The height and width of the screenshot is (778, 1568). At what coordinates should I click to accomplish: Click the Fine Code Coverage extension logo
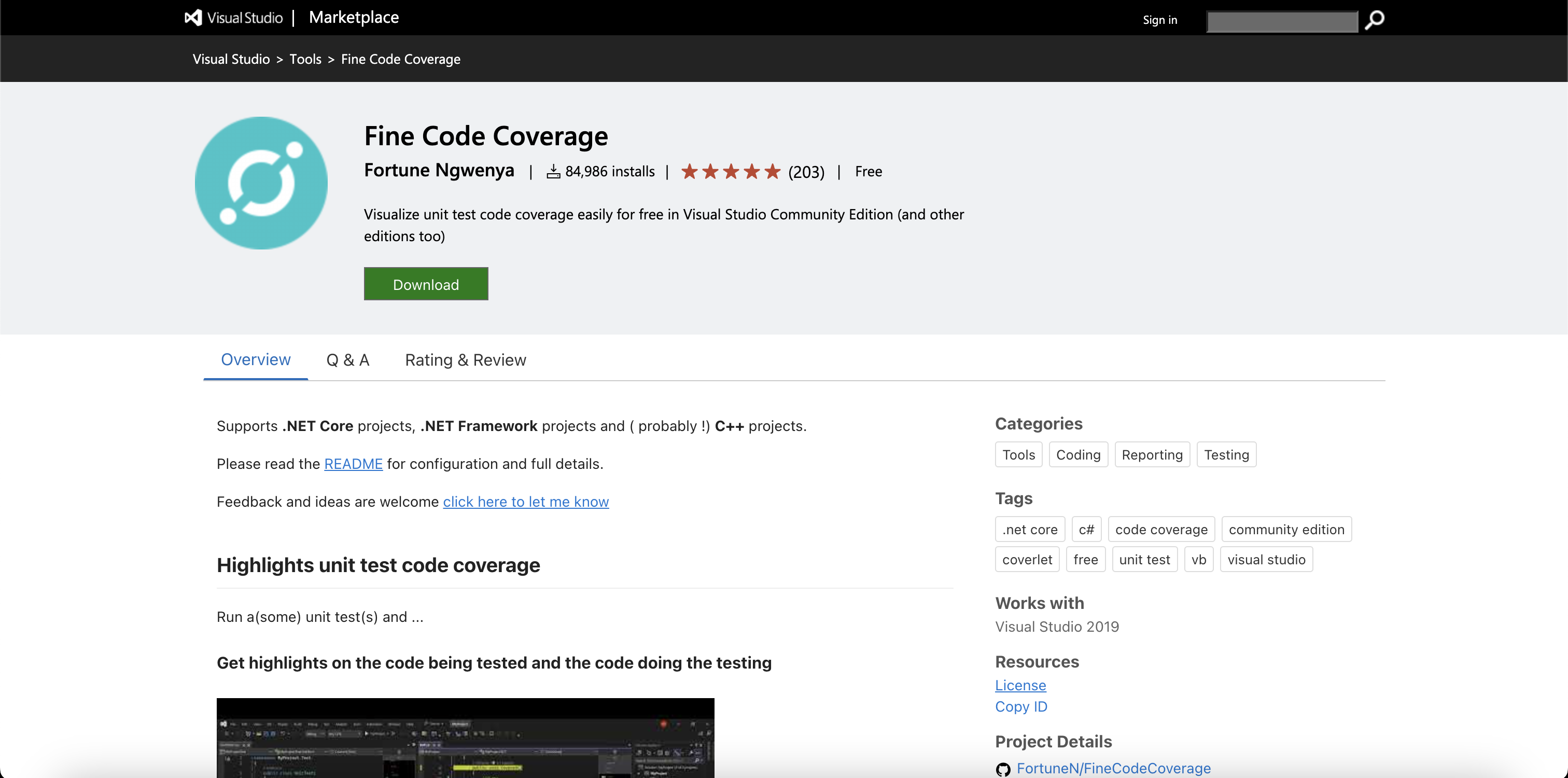click(x=261, y=183)
